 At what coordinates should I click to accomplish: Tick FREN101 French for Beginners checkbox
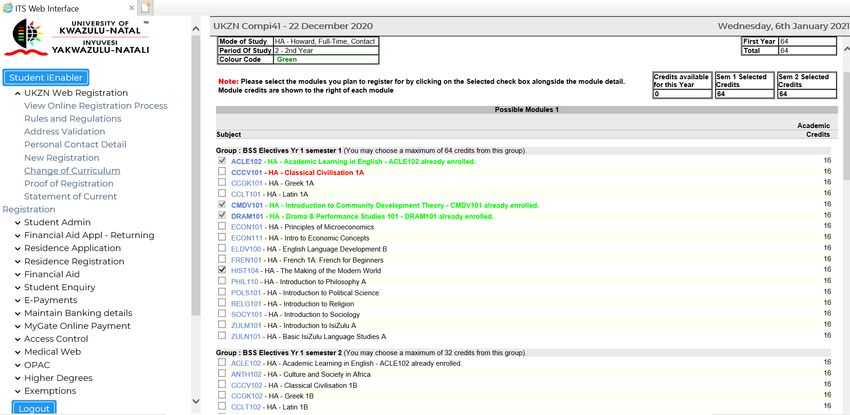[x=222, y=259]
